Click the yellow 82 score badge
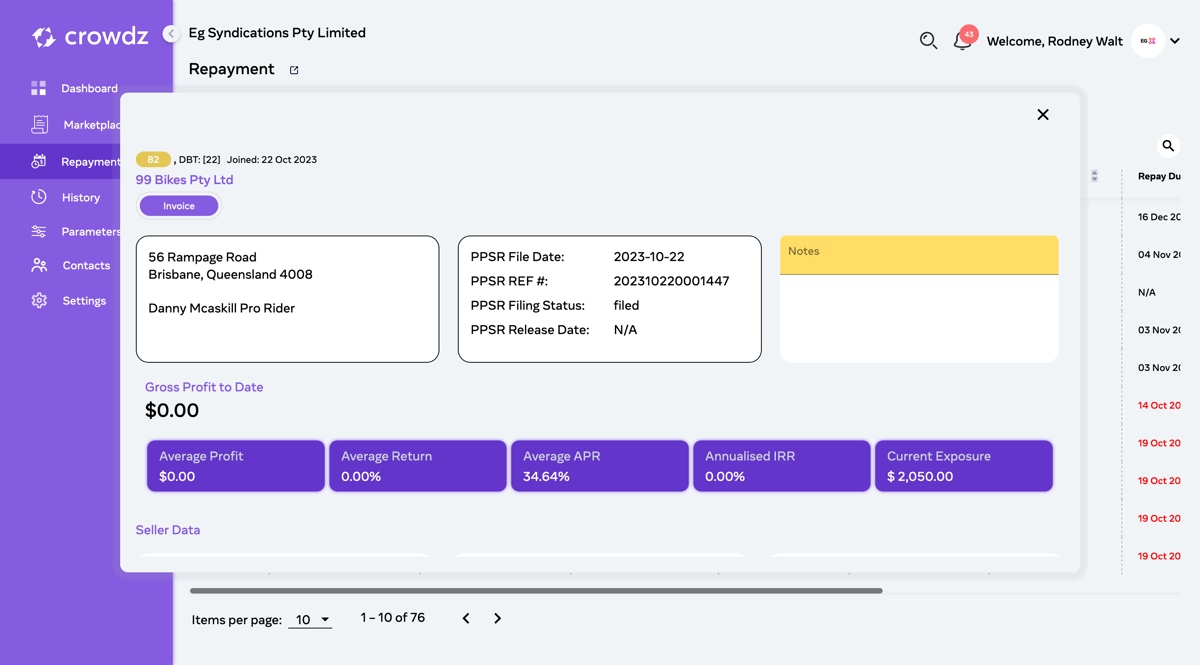 pyautogui.click(x=153, y=159)
